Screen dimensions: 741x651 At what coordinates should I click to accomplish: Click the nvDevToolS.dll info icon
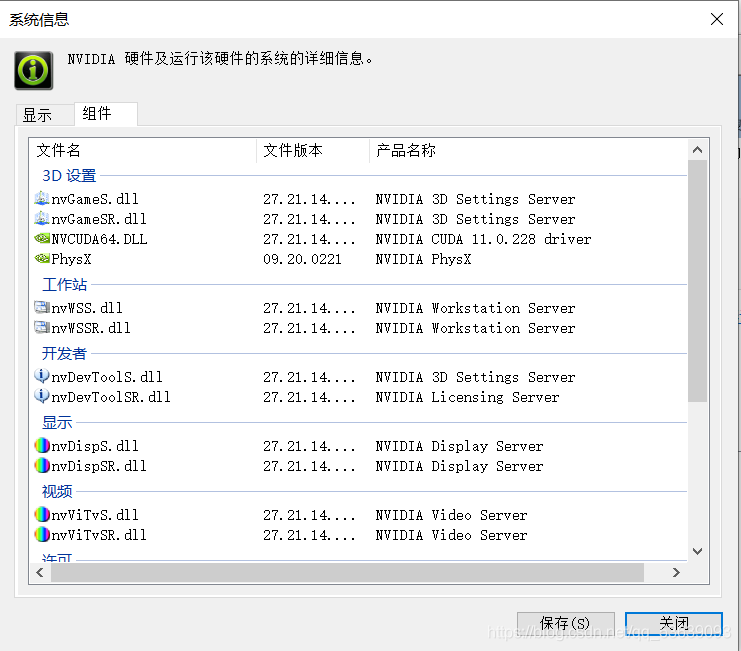point(42,376)
